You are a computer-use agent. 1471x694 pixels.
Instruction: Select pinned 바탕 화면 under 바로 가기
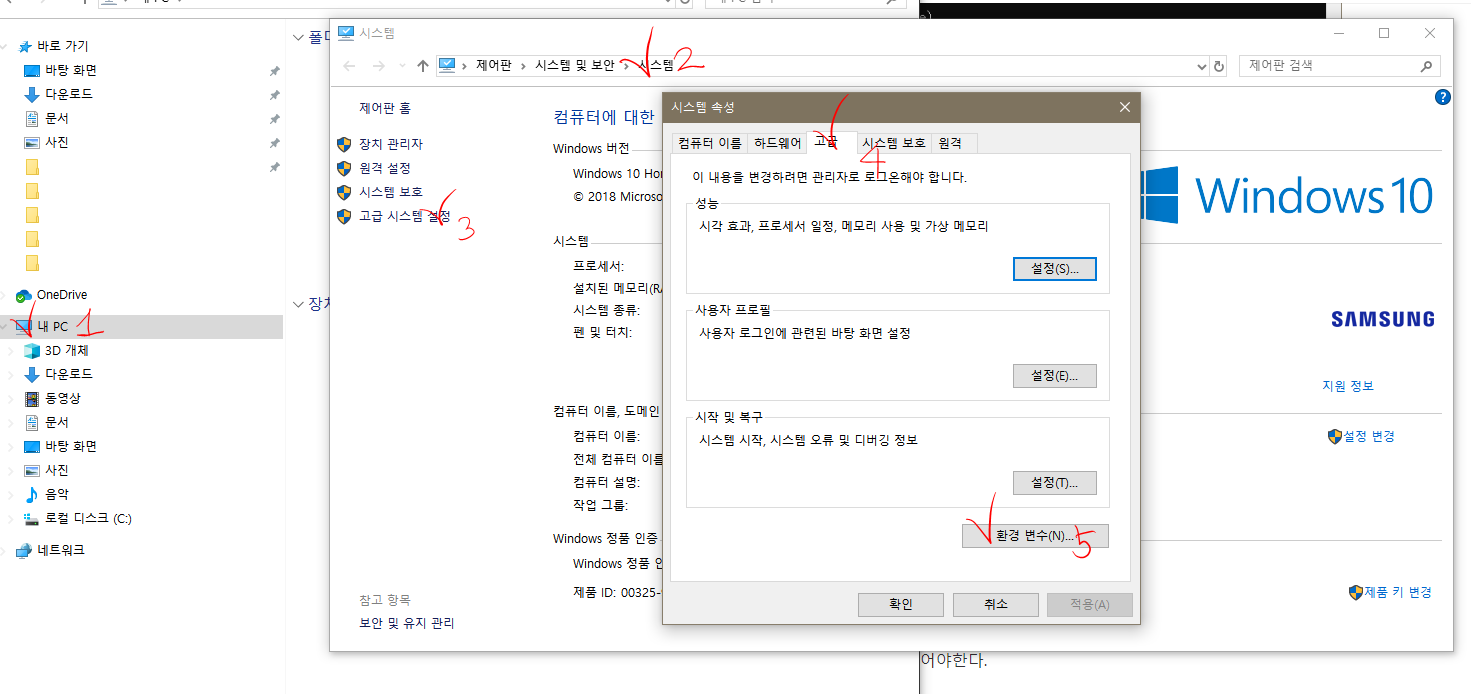pyautogui.click(x=70, y=70)
